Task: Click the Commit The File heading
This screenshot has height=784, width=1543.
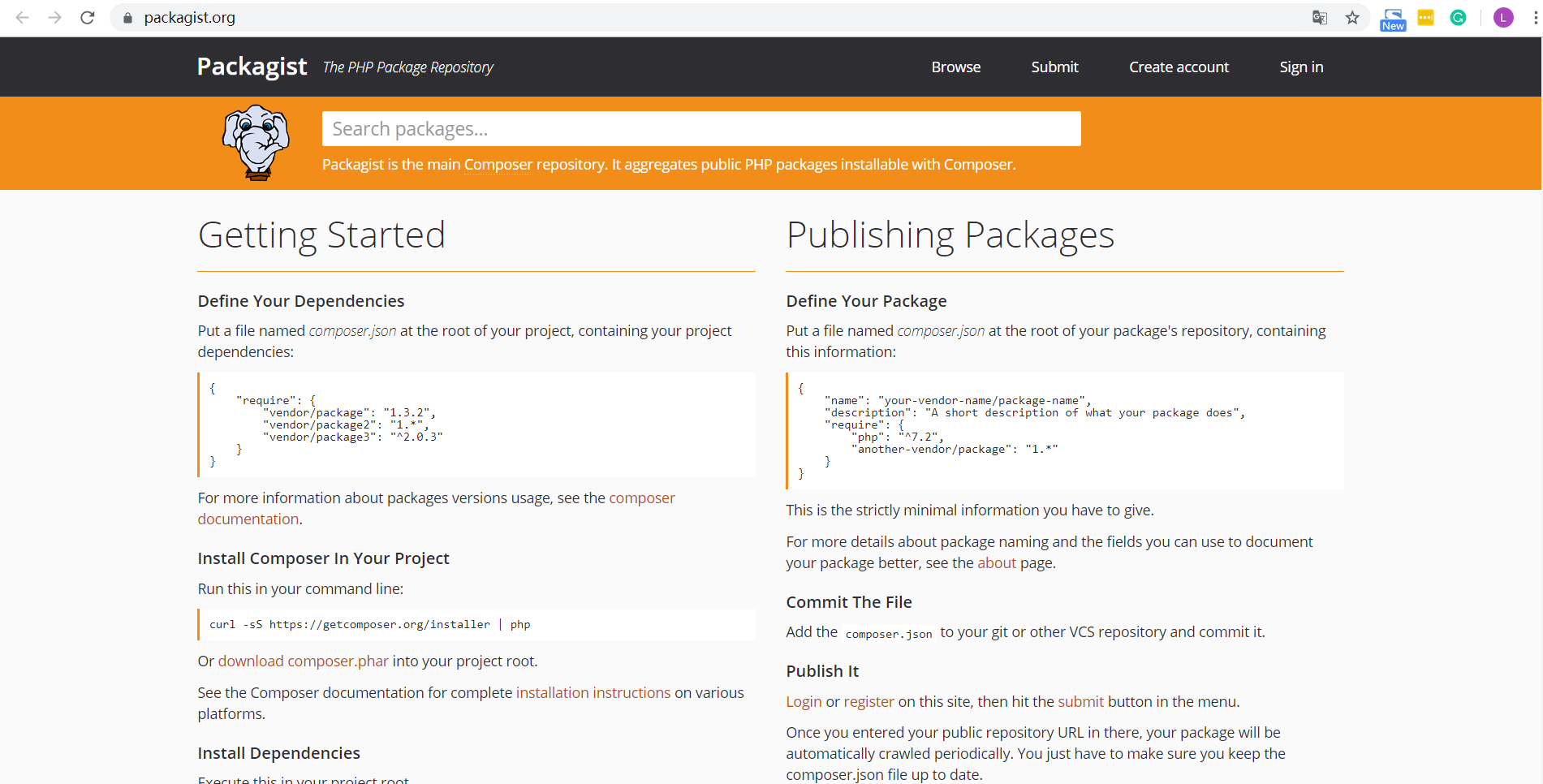Action: tap(849, 602)
